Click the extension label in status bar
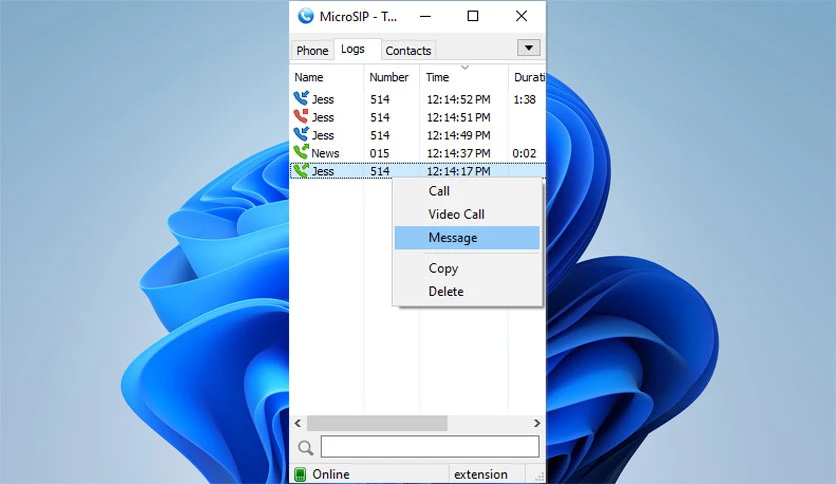The image size is (836, 484). tap(480, 474)
